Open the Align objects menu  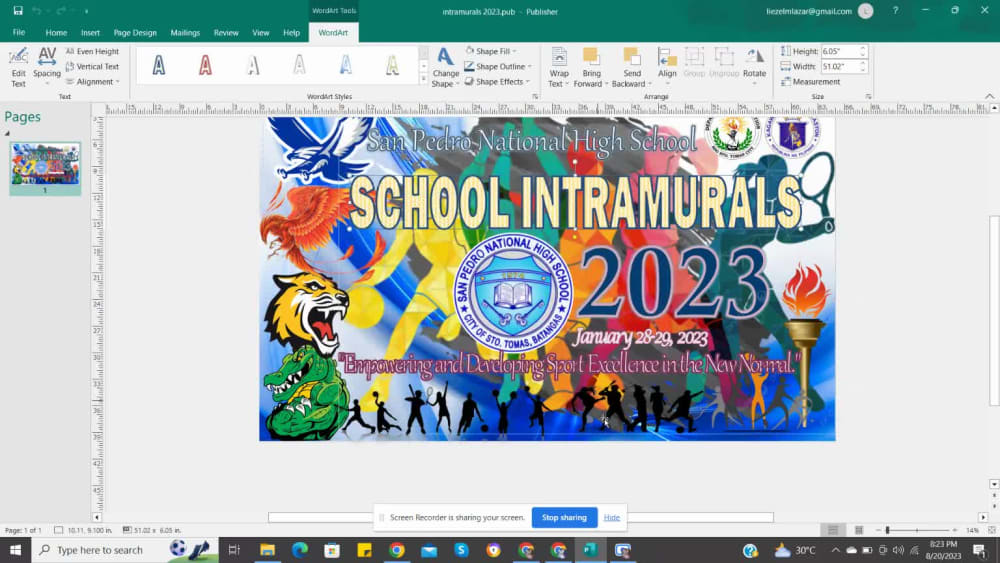pyautogui.click(x=667, y=64)
